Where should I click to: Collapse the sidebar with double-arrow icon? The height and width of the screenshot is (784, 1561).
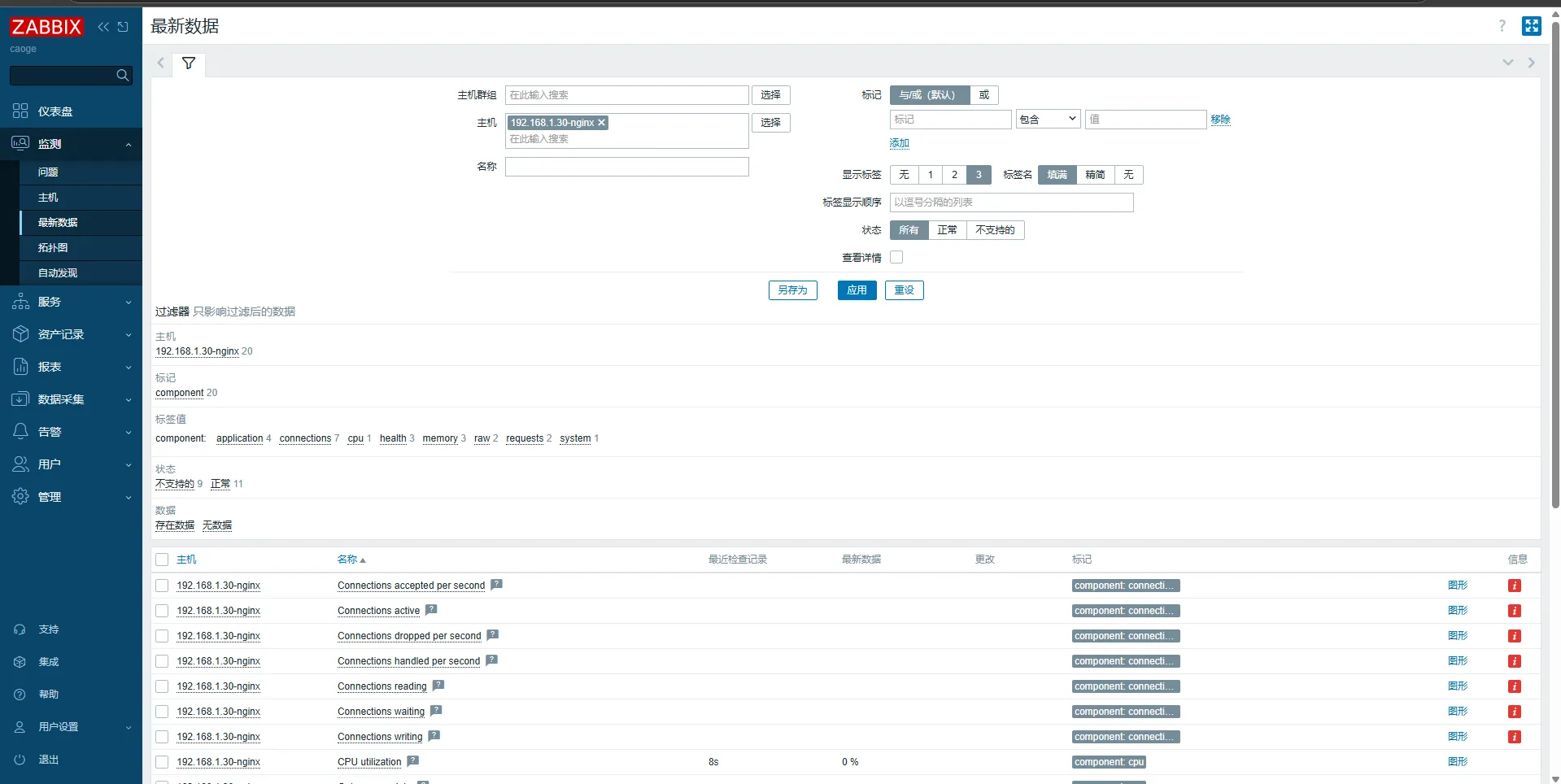click(103, 27)
